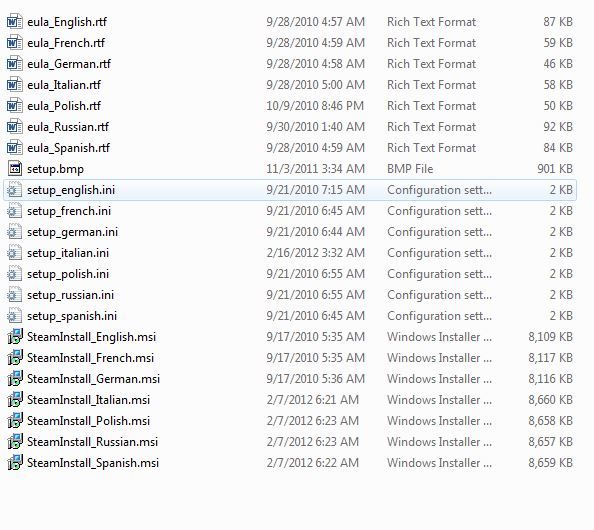Image resolution: width=594 pixels, height=530 pixels.
Task: Click the eula_Italian.rtf file name
Action: coord(64,85)
